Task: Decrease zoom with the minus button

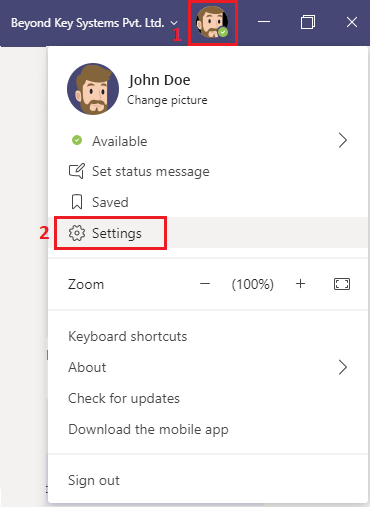Action: pos(205,284)
